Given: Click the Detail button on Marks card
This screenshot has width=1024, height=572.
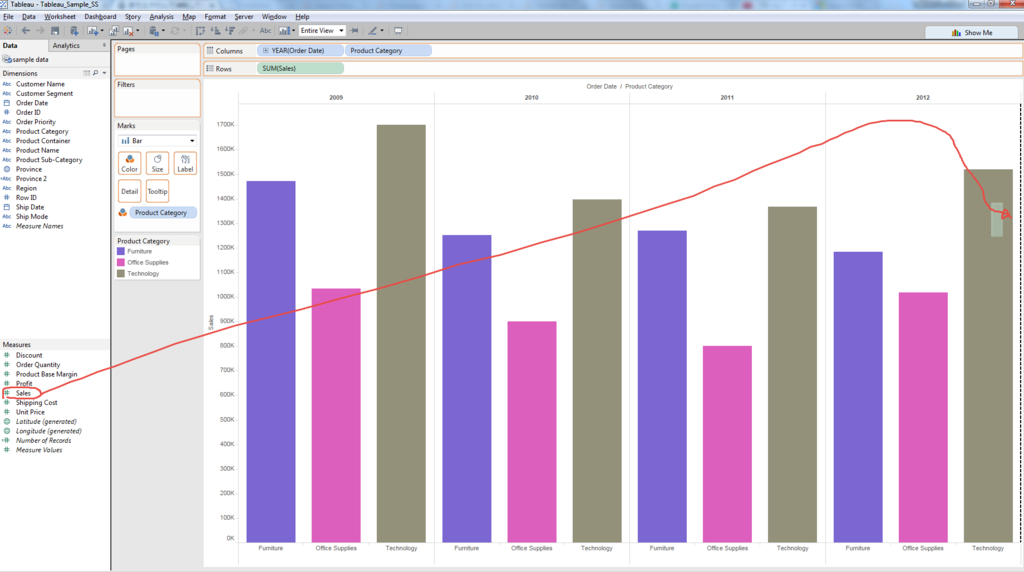Looking at the screenshot, I should pos(129,191).
